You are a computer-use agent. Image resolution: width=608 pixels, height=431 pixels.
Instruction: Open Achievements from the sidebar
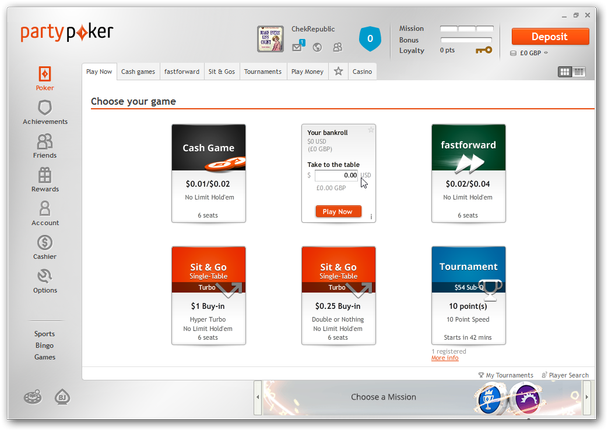click(45, 112)
